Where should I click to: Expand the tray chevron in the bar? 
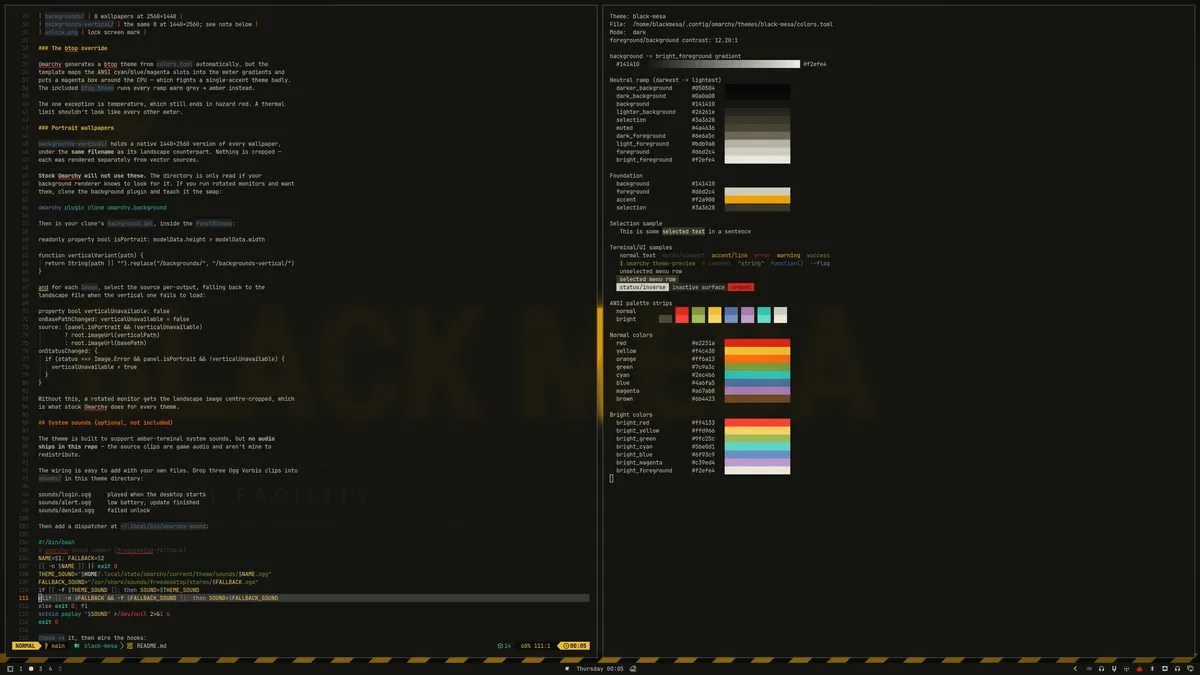tap(1075, 668)
